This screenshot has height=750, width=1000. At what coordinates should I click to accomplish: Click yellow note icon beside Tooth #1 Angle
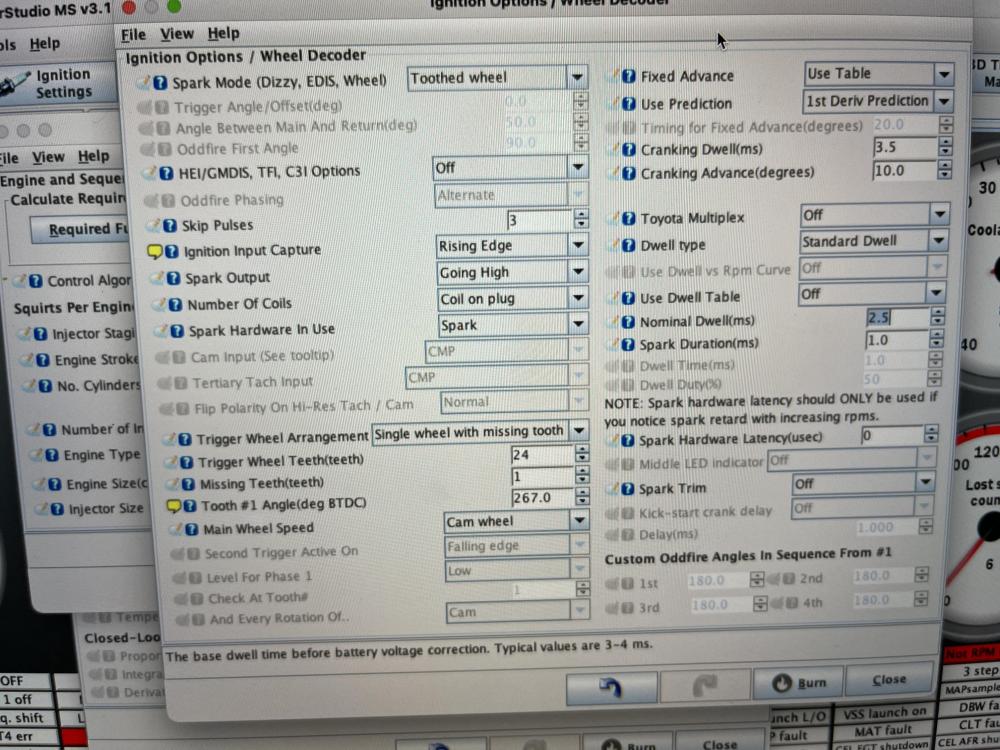coord(173,506)
